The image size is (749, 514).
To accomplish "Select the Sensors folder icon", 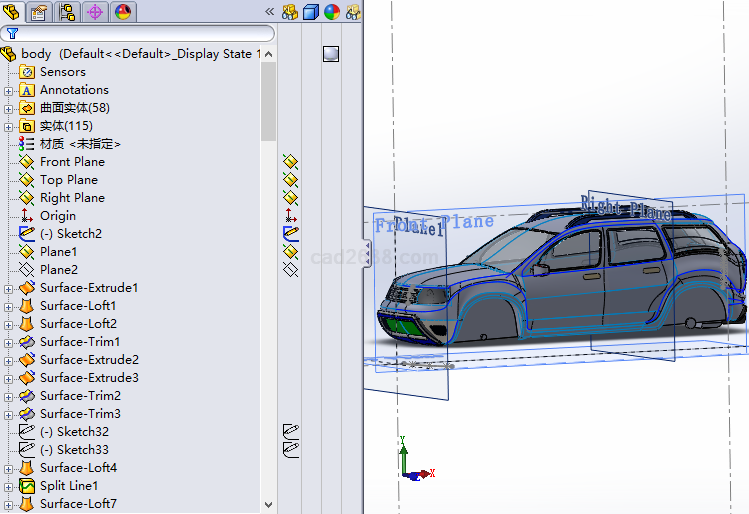I will click(27, 72).
